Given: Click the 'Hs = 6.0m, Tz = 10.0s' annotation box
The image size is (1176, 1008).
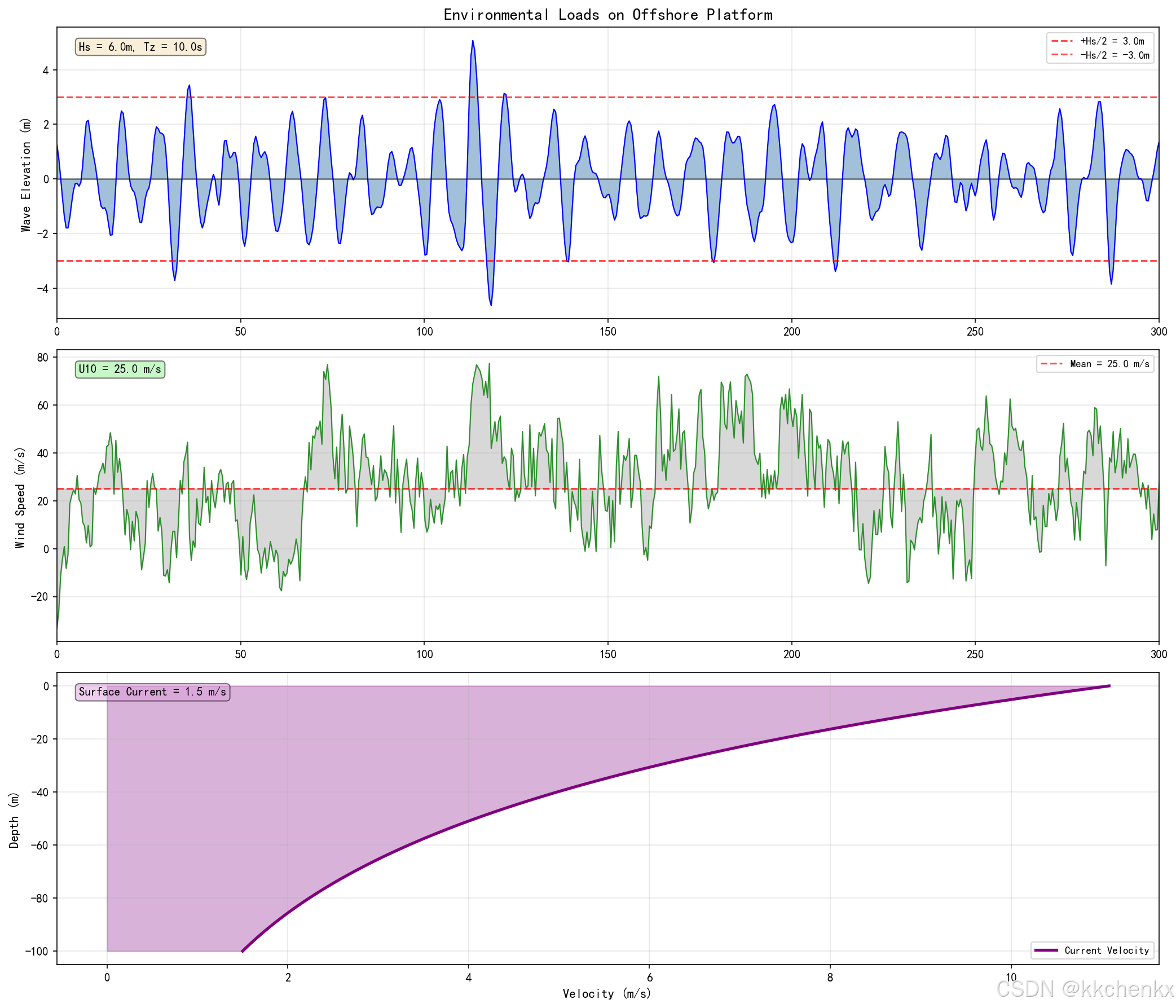Looking at the screenshot, I should pos(140,47).
